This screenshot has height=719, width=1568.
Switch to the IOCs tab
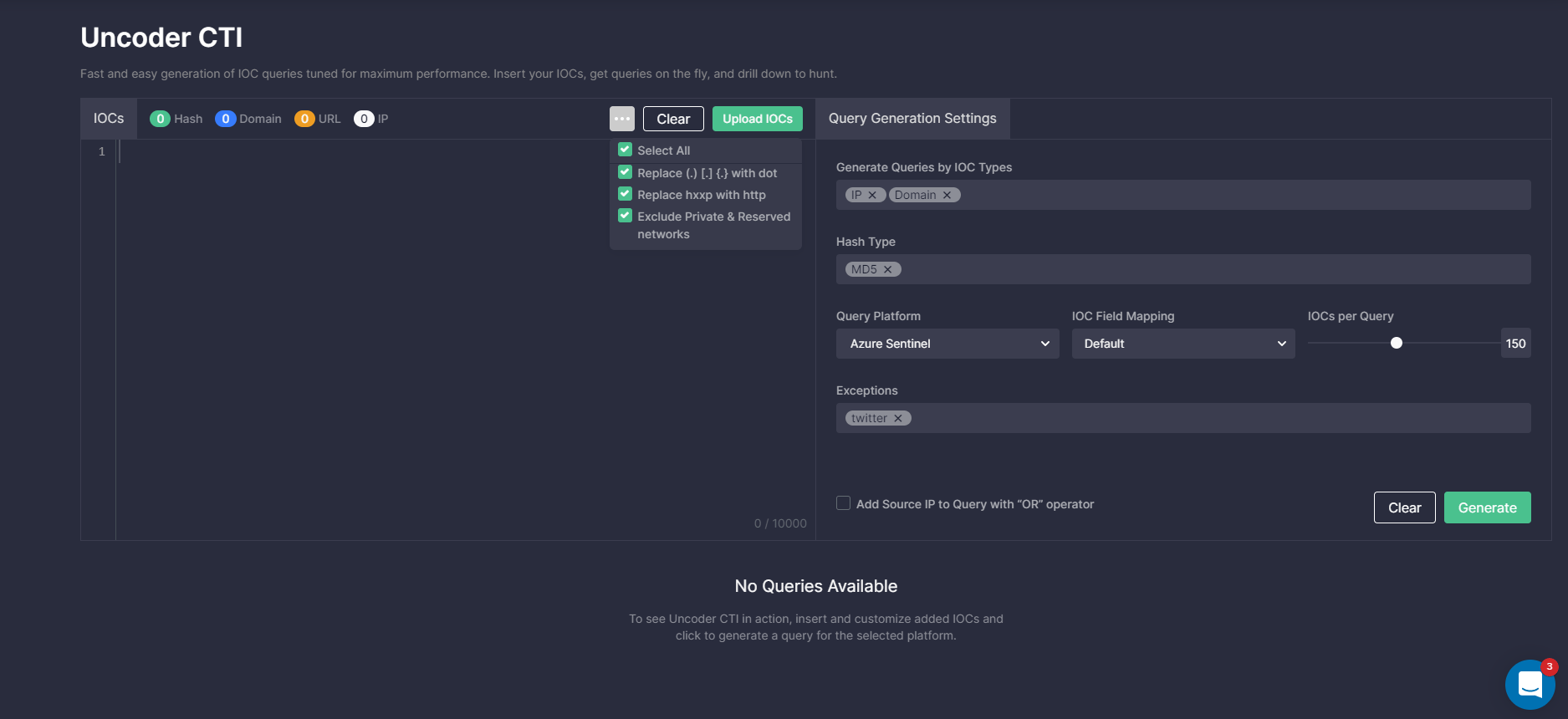pyautogui.click(x=109, y=119)
